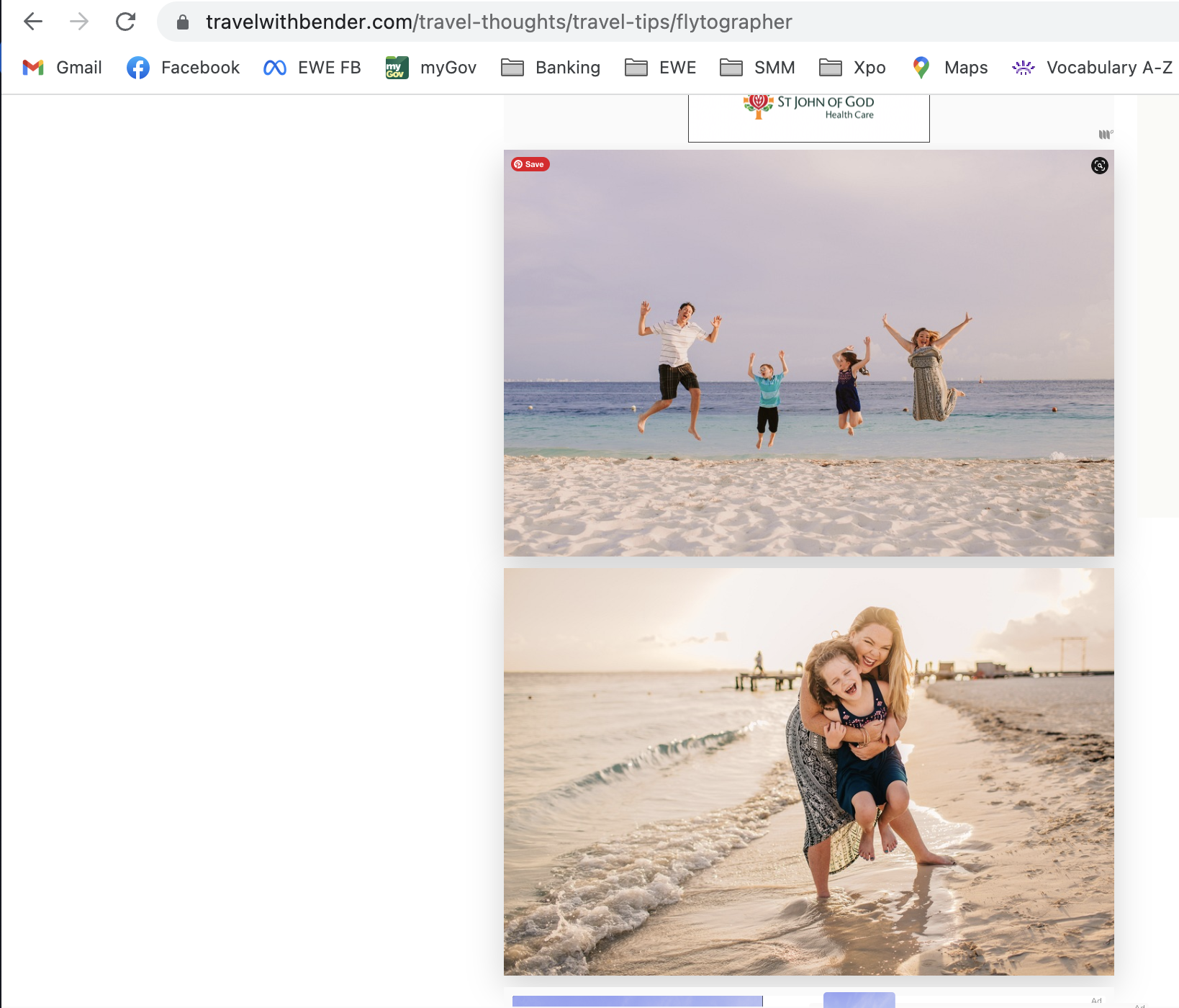Open the Facebook bookmark
This screenshot has width=1179, height=1008.
[x=183, y=68]
